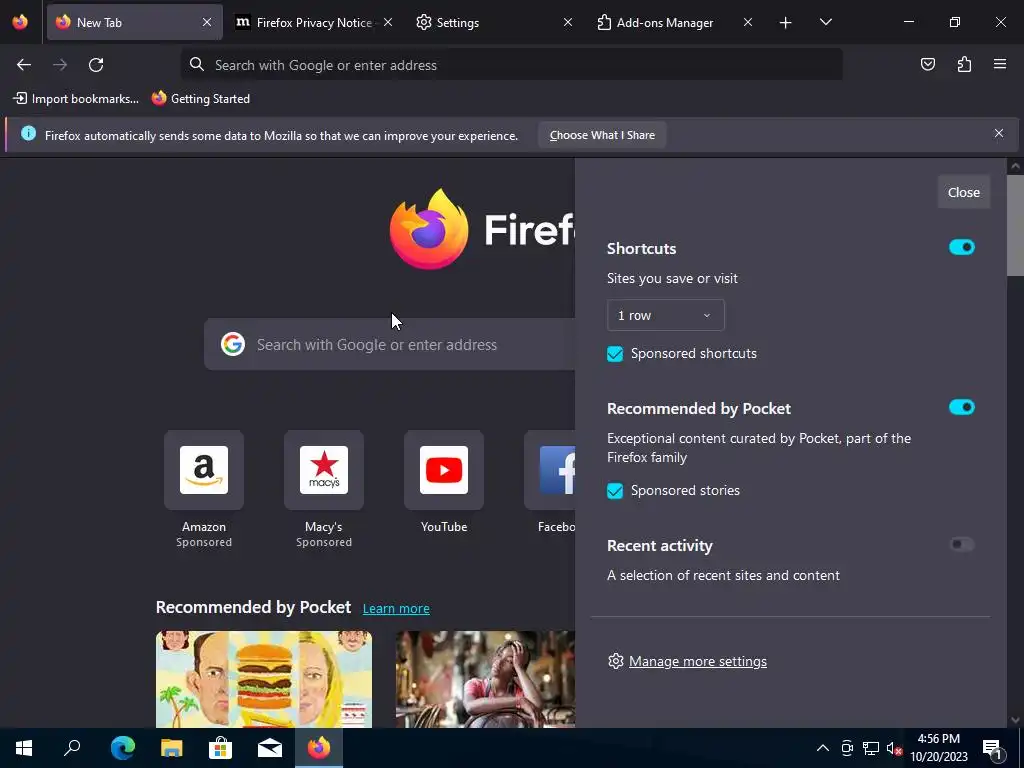This screenshot has height=768, width=1024.
Task: Open the notification center icon
Action: [x=993, y=748]
